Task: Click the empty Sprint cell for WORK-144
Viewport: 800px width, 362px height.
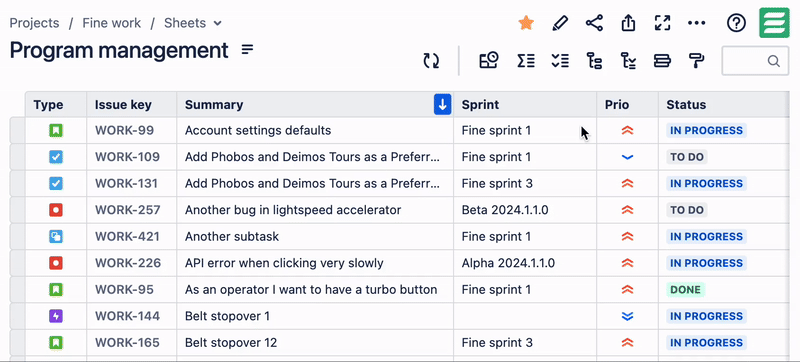Action: pos(525,316)
